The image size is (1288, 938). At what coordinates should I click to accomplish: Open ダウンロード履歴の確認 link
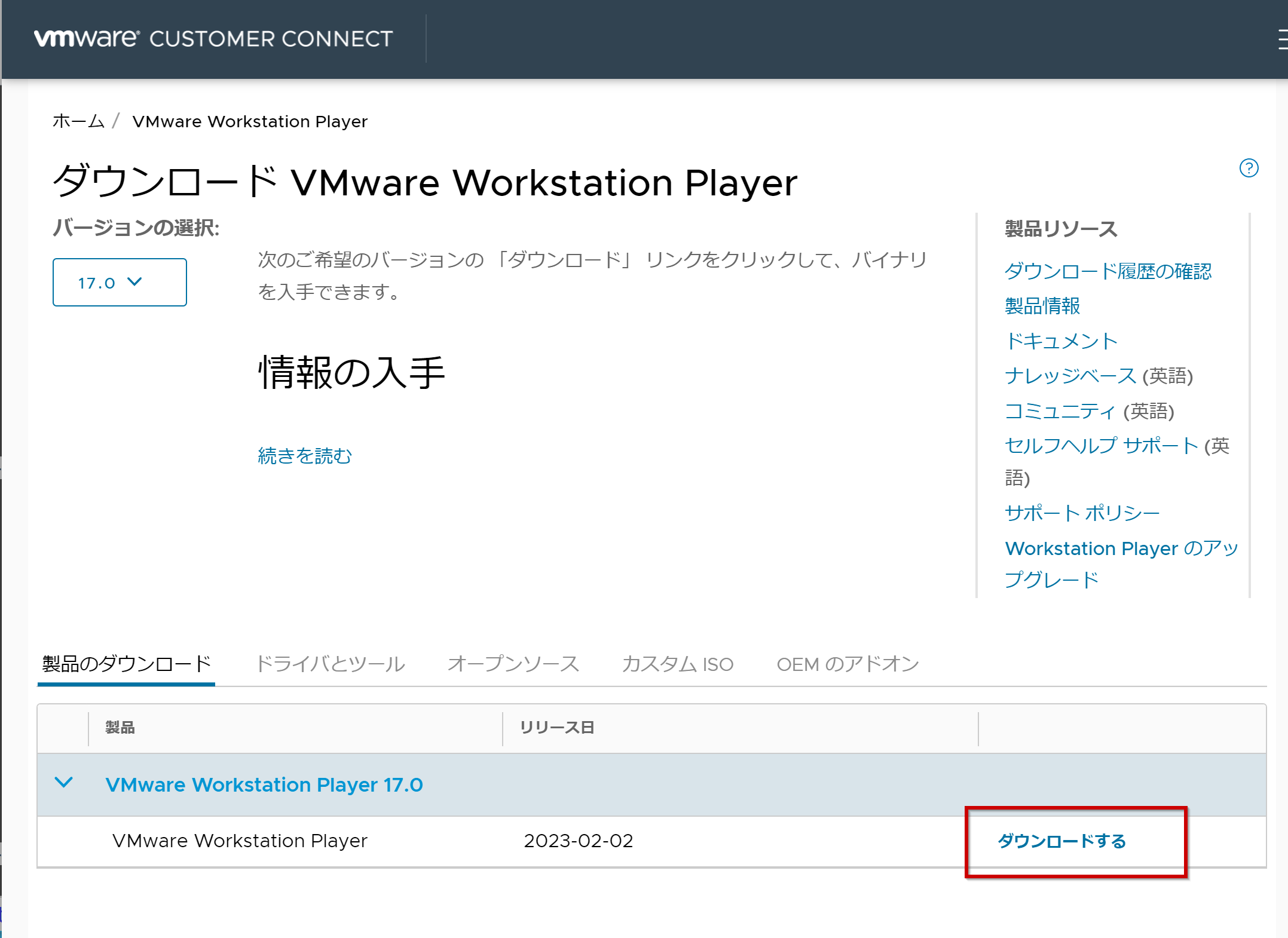[x=1108, y=271]
